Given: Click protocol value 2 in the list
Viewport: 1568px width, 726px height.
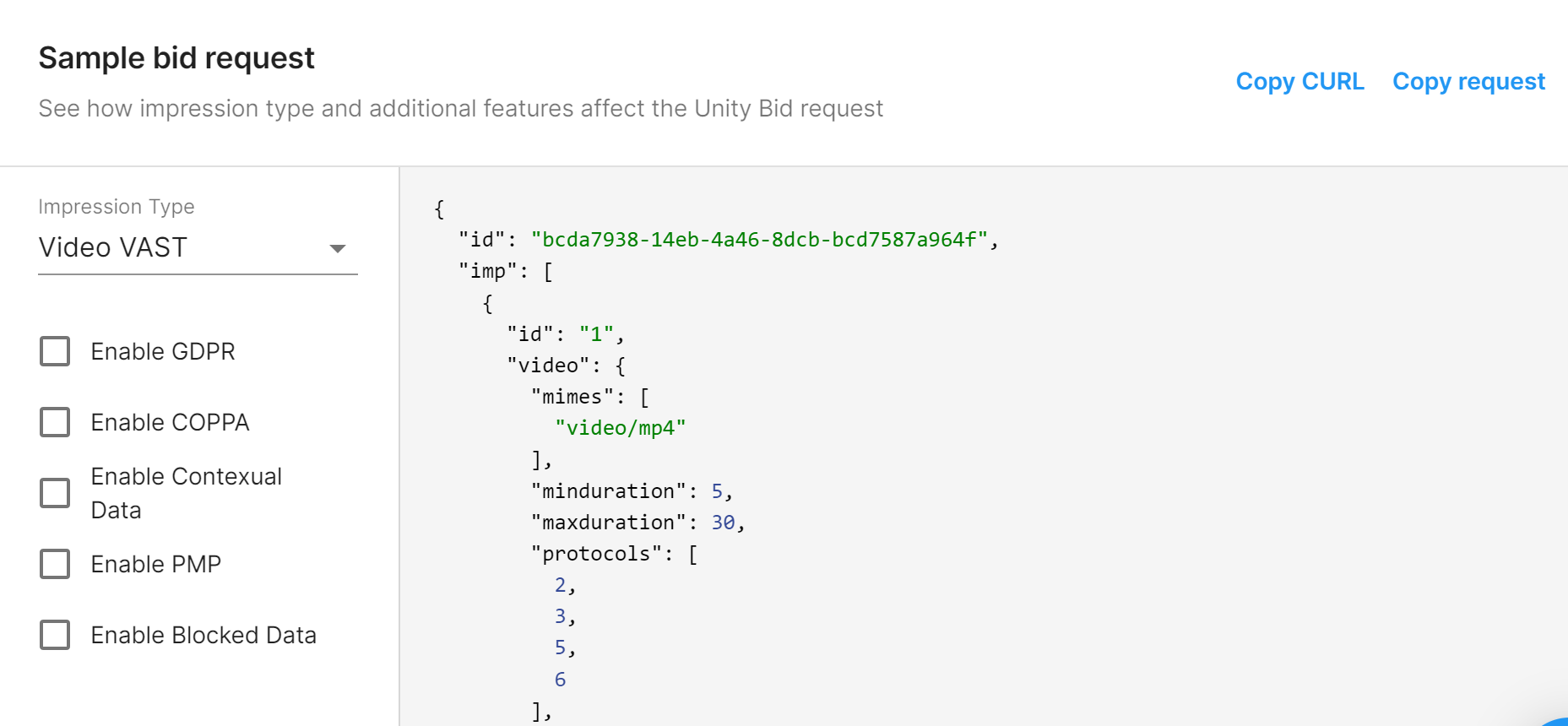Looking at the screenshot, I should tap(560, 585).
